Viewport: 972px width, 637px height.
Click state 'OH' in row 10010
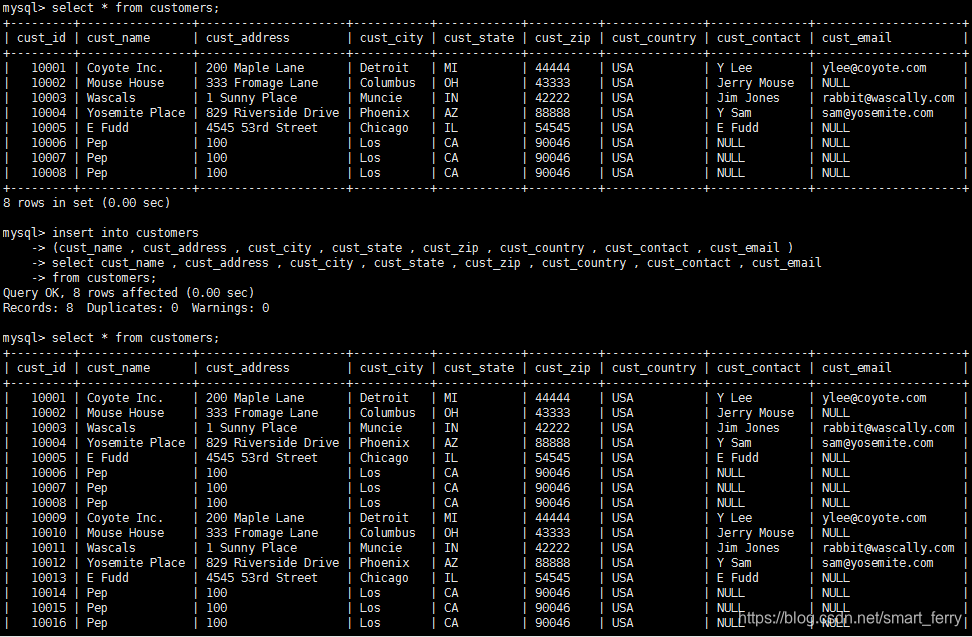click(451, 533)
